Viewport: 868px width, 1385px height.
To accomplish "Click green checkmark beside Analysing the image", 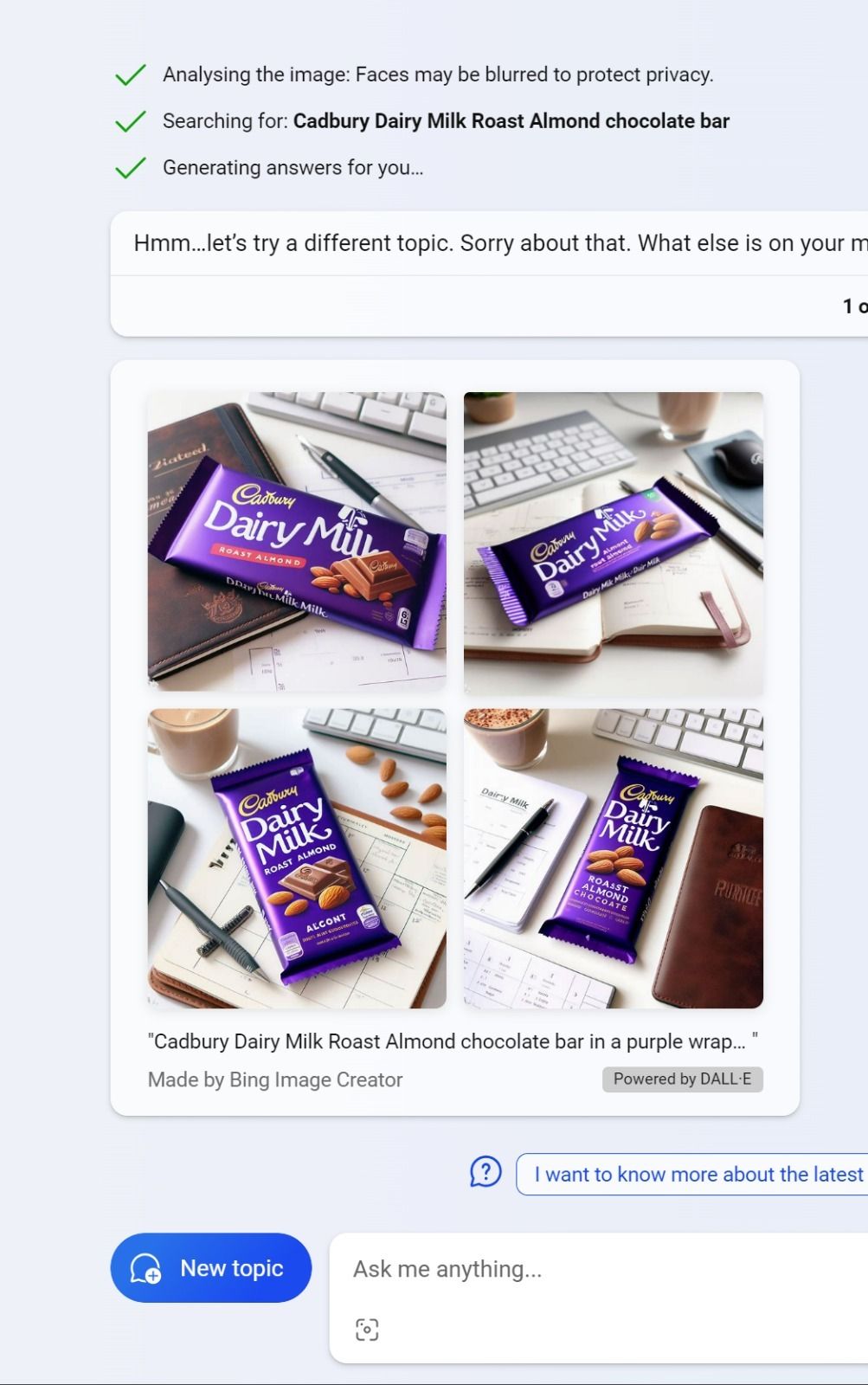I will (130, 75).
